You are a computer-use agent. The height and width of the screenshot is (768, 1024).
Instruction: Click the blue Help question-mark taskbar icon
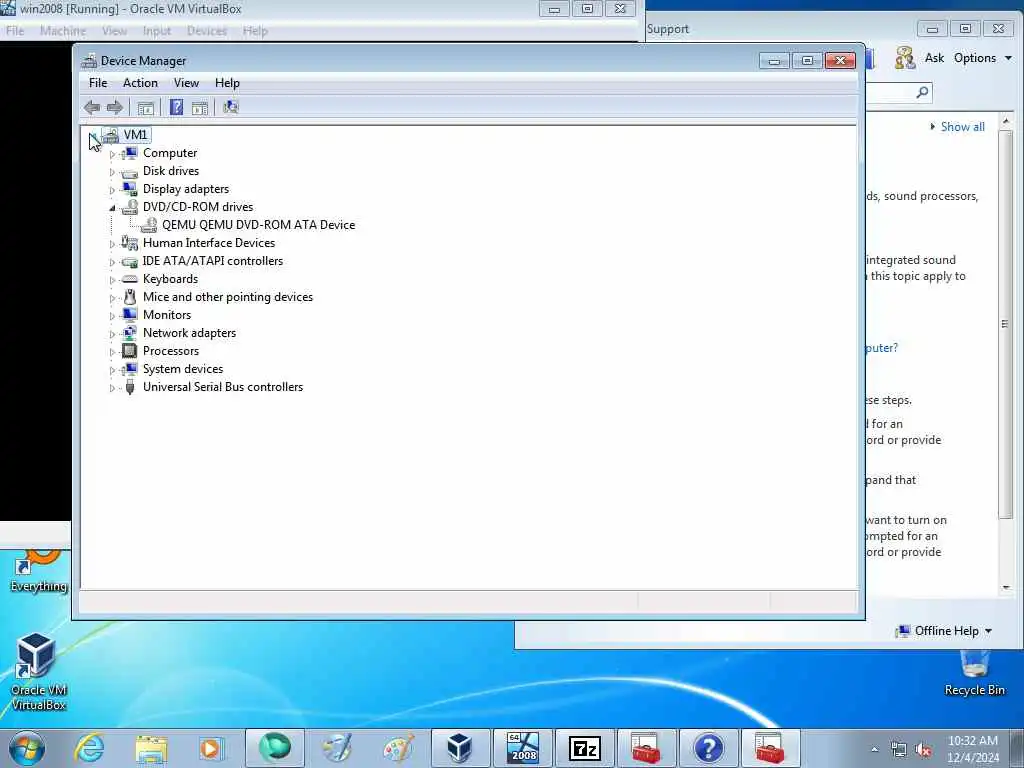709,748
